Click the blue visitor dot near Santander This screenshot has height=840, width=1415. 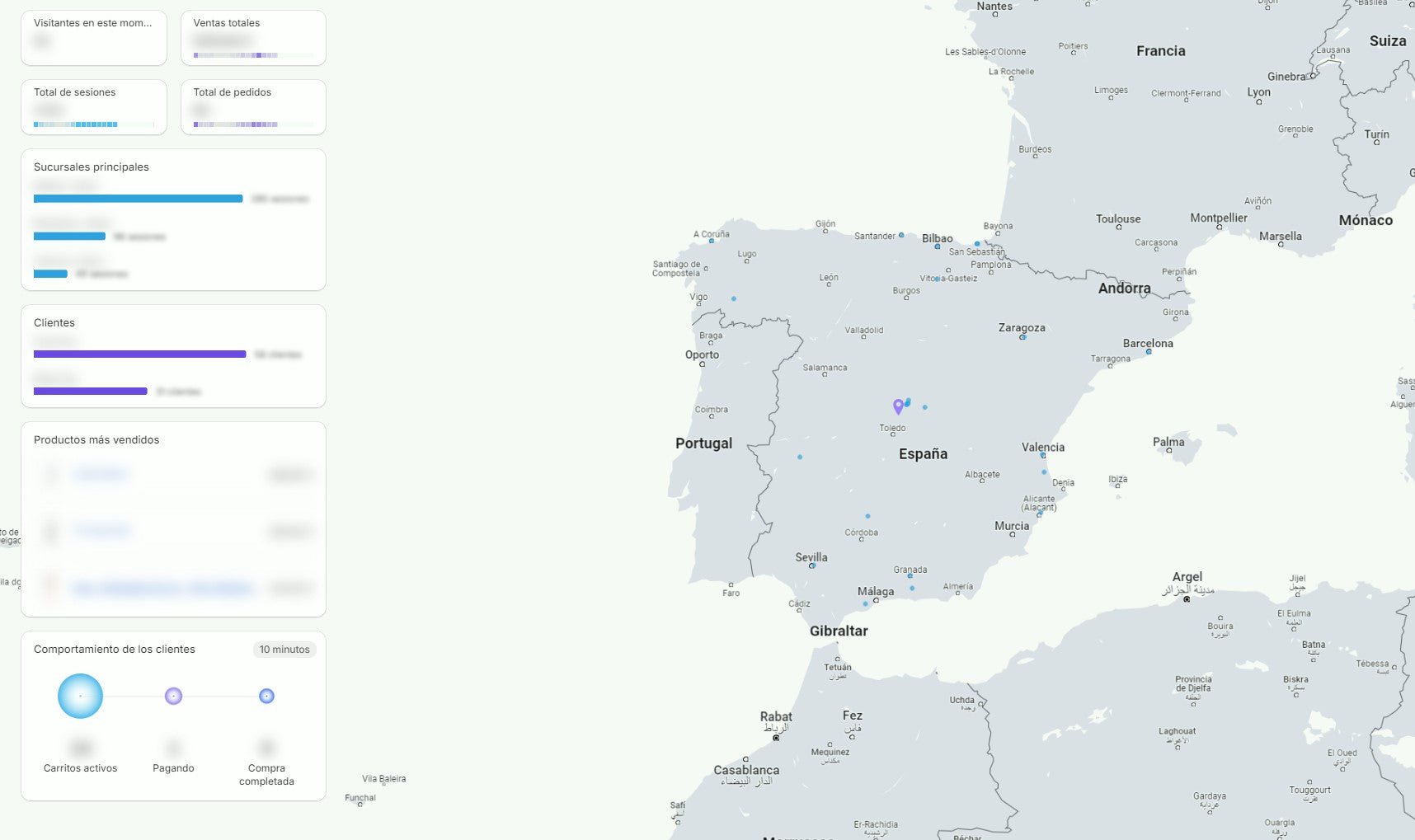point(901,235)
